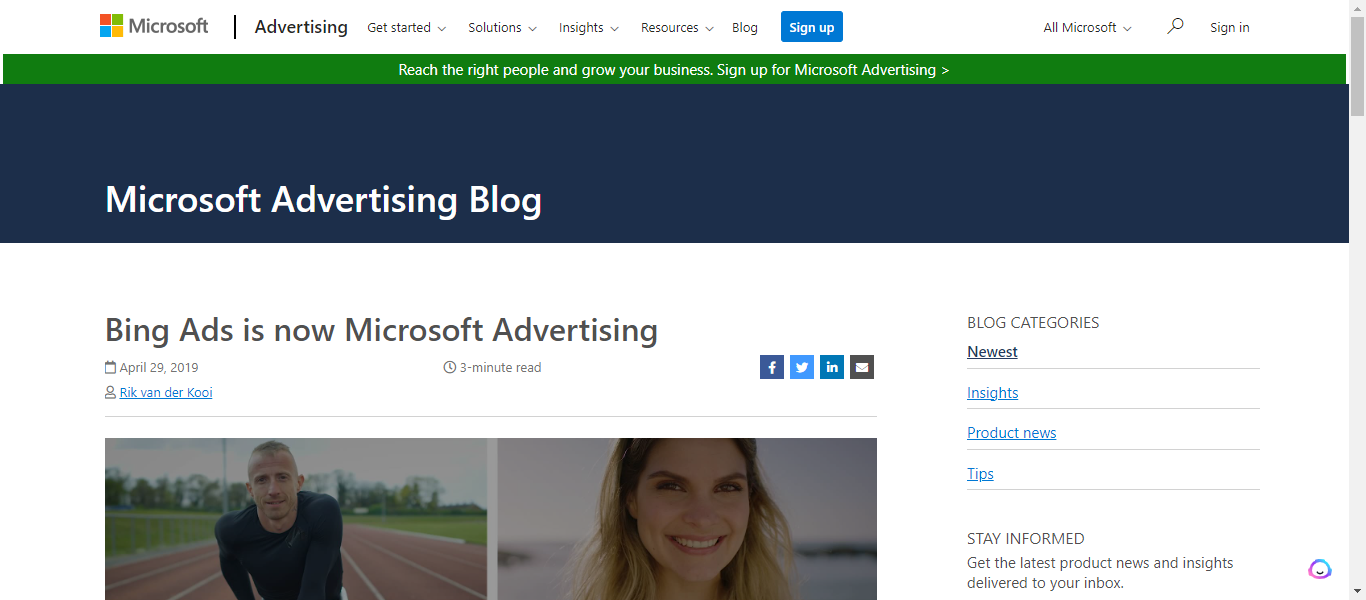
Task: Click Sign in
Action: pyautogui.click(x=1230, y=27)
